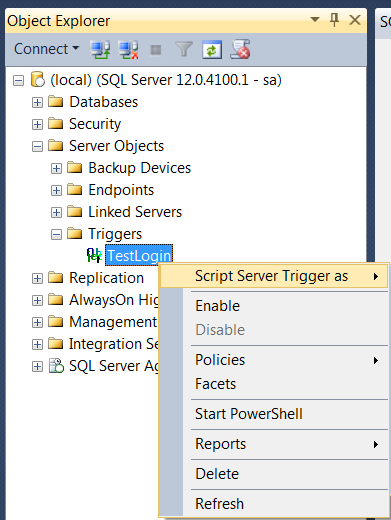Expand the Security node
The width and height of the screenshot is (391, 520).
37,124
